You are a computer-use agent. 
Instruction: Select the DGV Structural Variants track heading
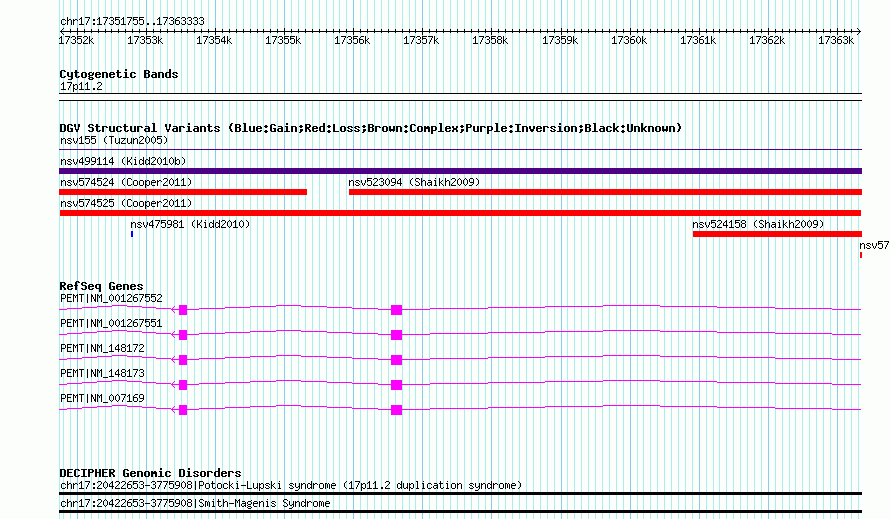coord(371,128)
